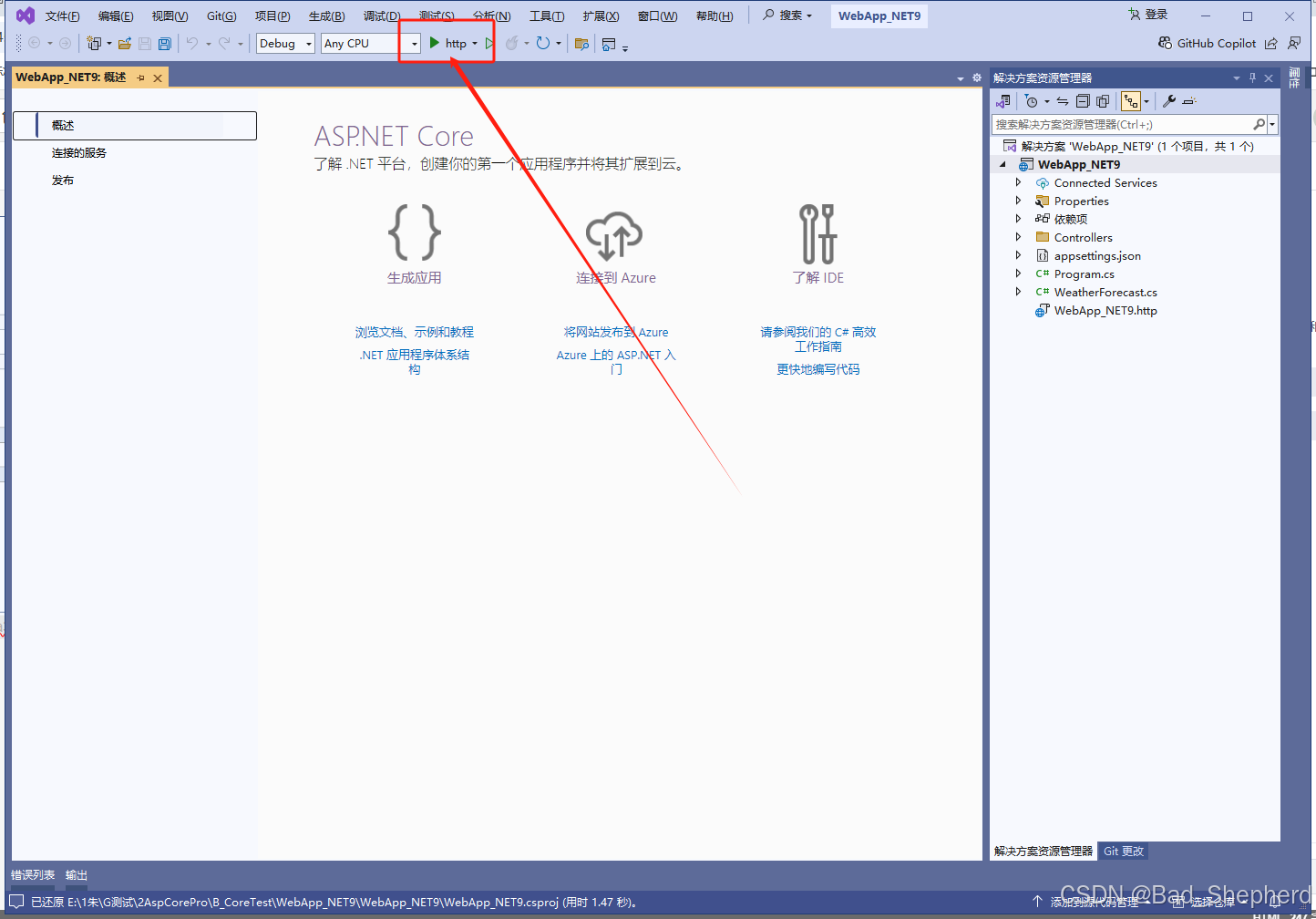
Task: Collapse all in Solution Explorer toolbar
Action: coord(1083,101)
